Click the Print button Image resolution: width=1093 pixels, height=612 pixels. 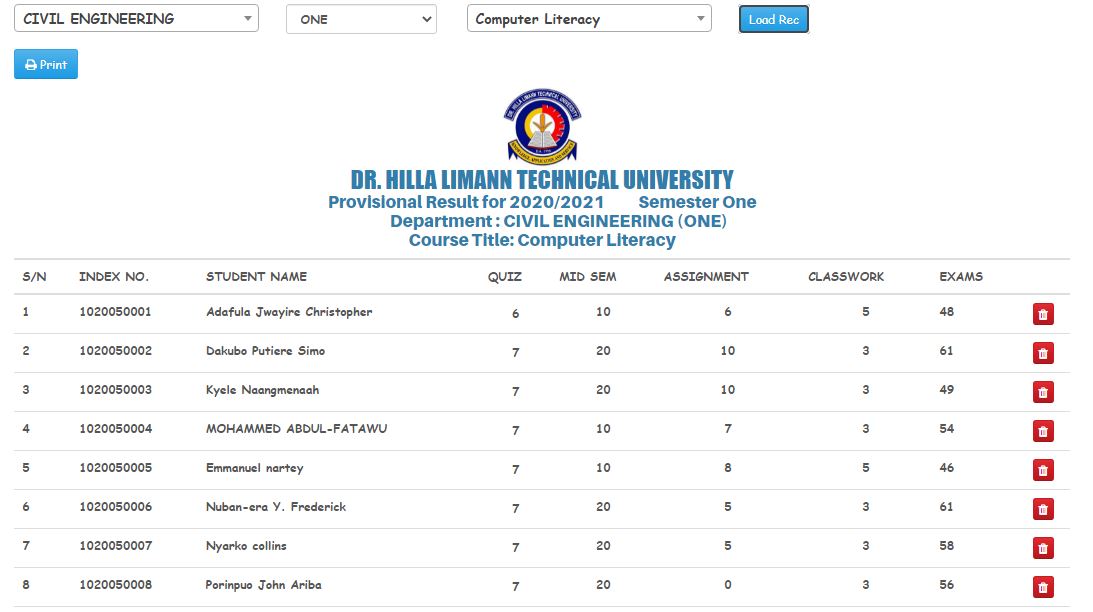(x=46, y=64)
